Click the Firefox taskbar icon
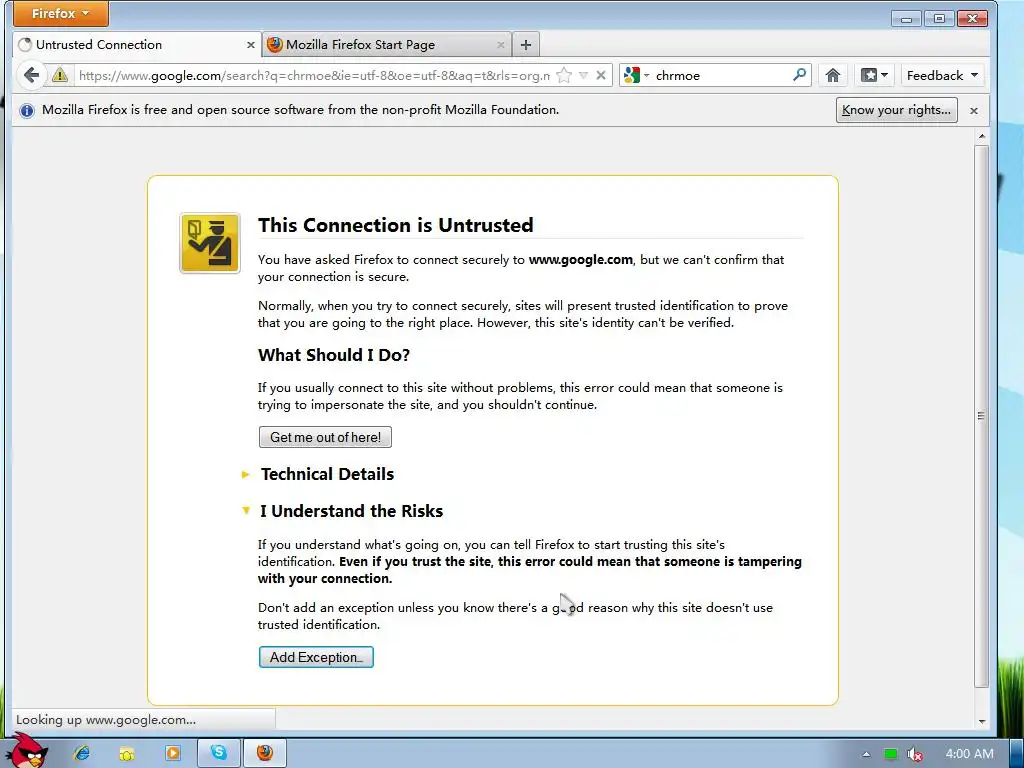The width and height of the screenshot is (1024, 768). [x=264, y=753]
